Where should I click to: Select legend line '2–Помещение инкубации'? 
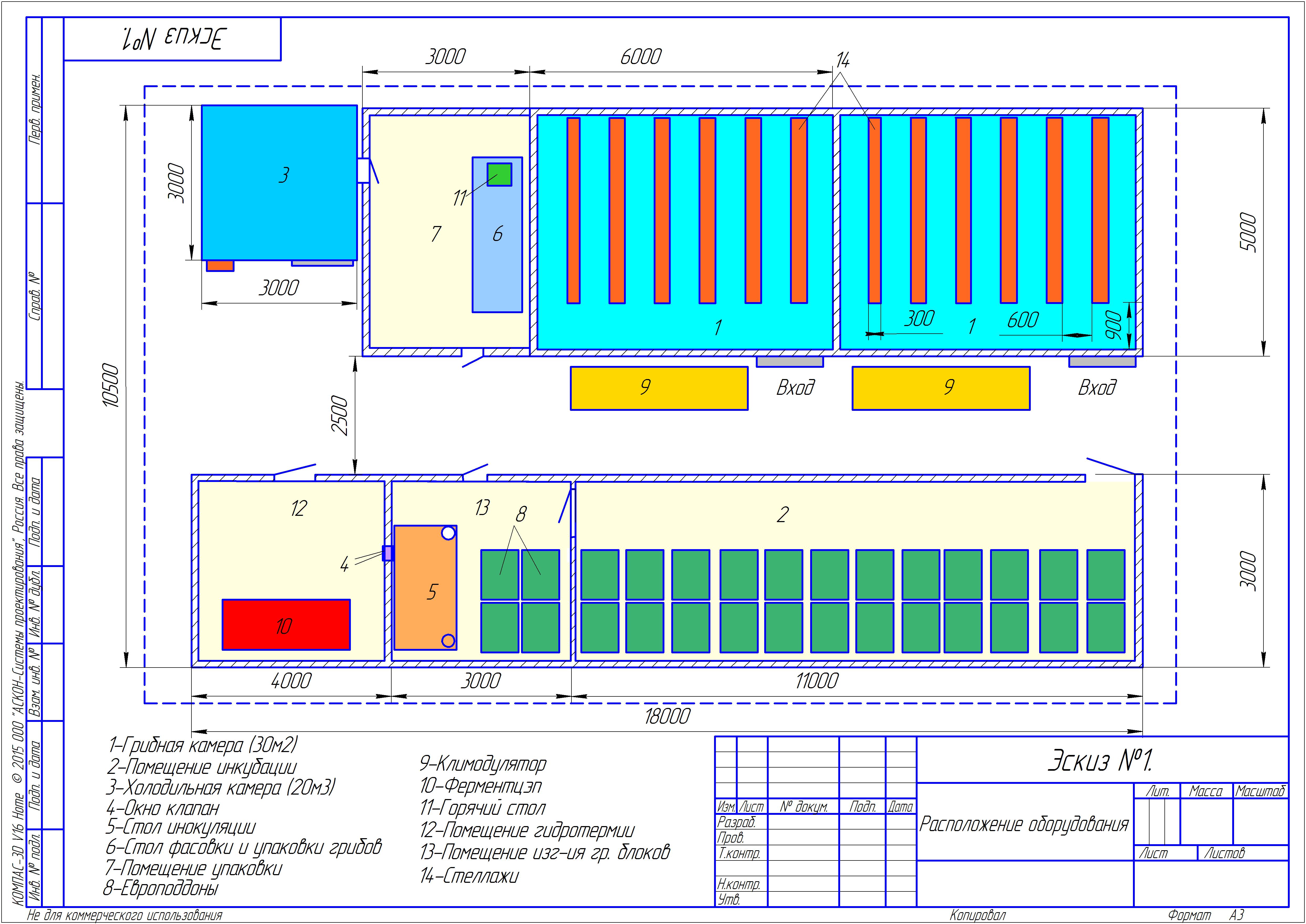[201, 767]
